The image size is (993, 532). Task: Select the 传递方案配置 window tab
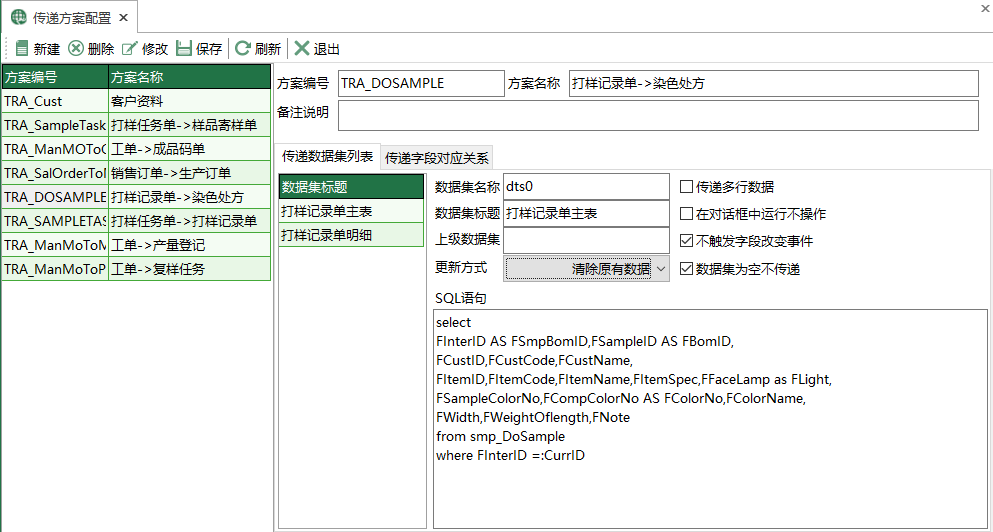click(70, 18)
